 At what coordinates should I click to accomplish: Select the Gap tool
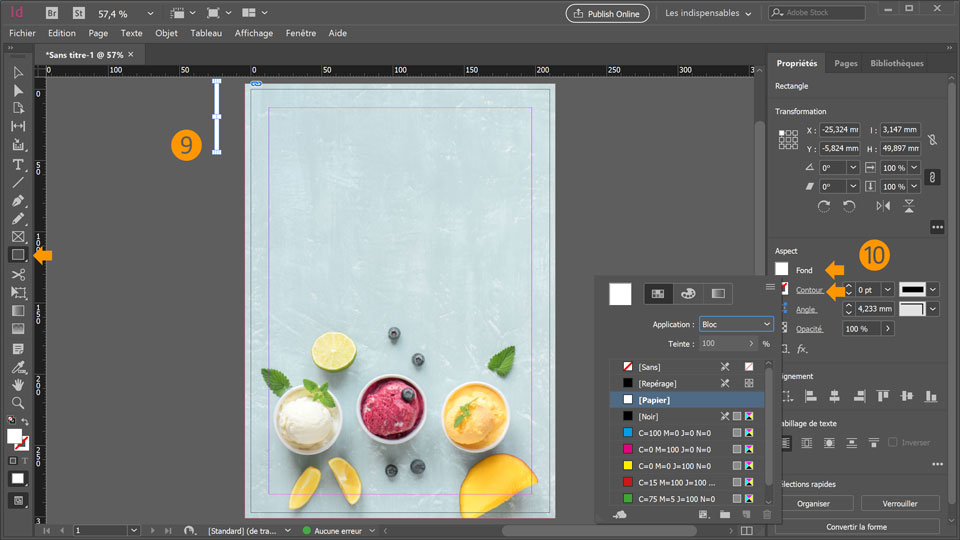click(18, 126)
